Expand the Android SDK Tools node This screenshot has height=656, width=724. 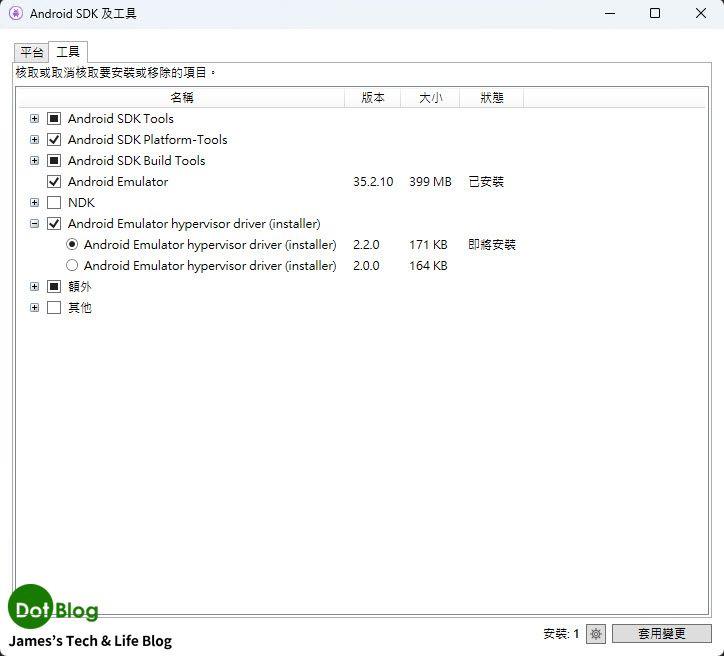click(34, 119)
